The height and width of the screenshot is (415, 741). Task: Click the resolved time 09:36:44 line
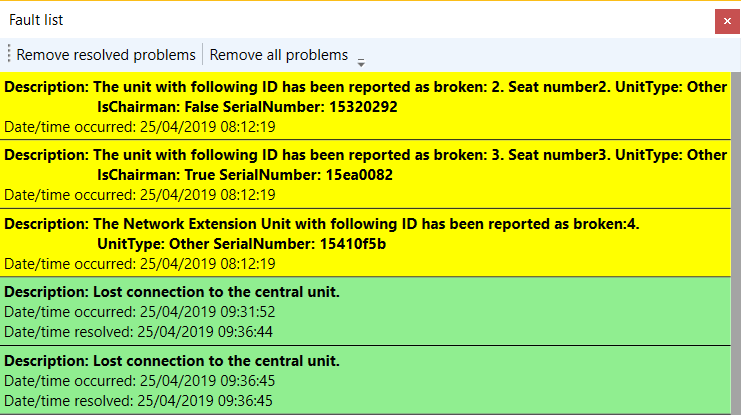tap(139, 331)
